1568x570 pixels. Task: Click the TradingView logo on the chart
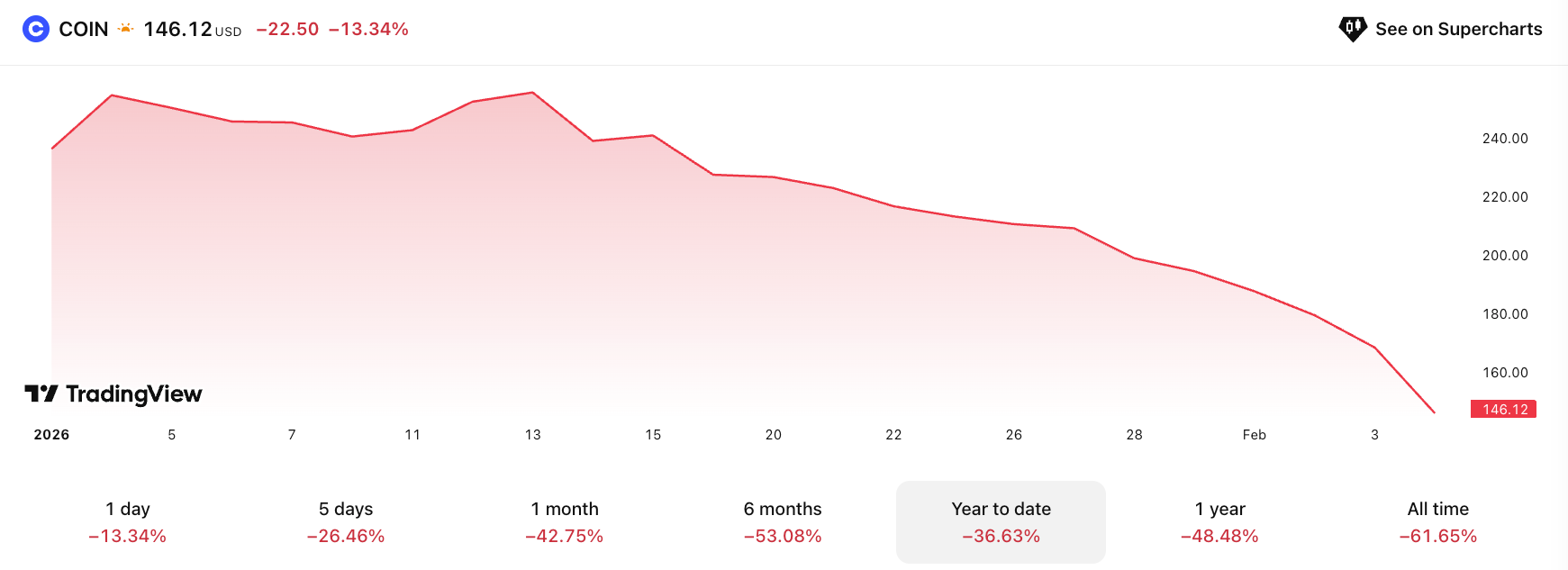pyautogui.click(x=113, y=394)
